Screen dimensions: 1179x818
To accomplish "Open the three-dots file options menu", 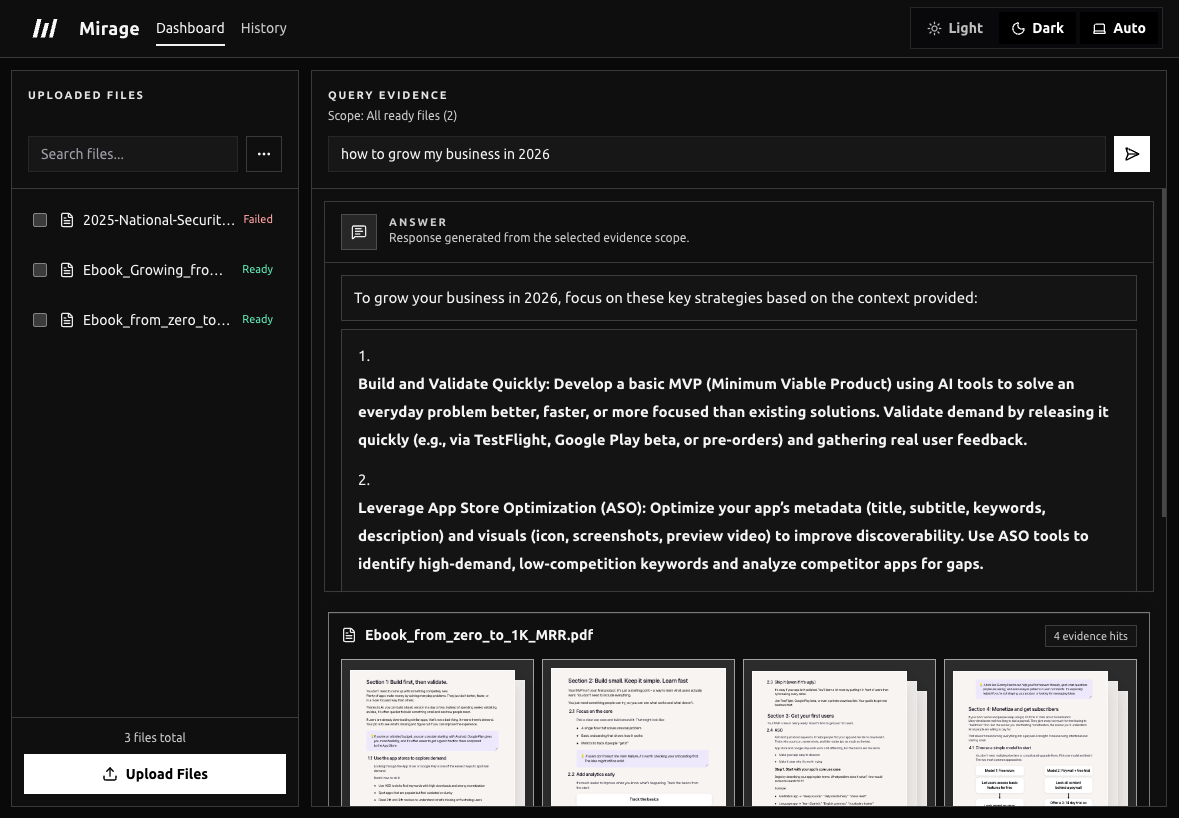I will 264,154.
